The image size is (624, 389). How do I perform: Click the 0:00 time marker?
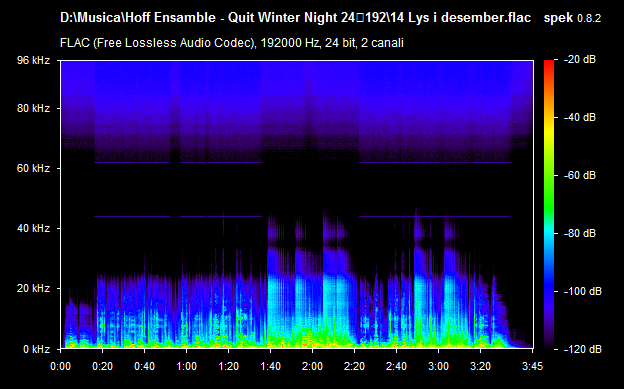pyautogui.click(x=60, y=366)
